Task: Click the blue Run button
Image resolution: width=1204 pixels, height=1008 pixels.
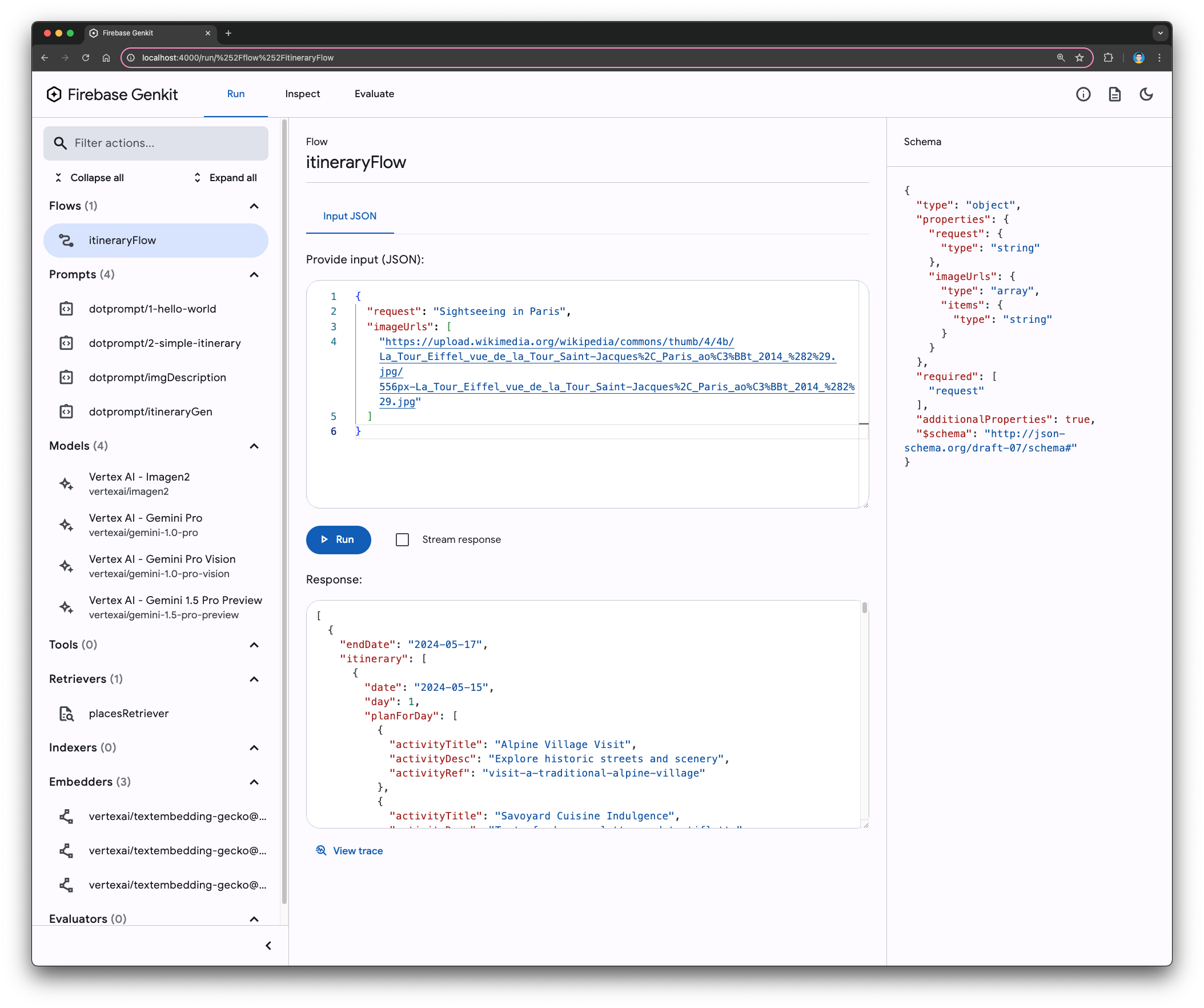Action: point(338,540)
